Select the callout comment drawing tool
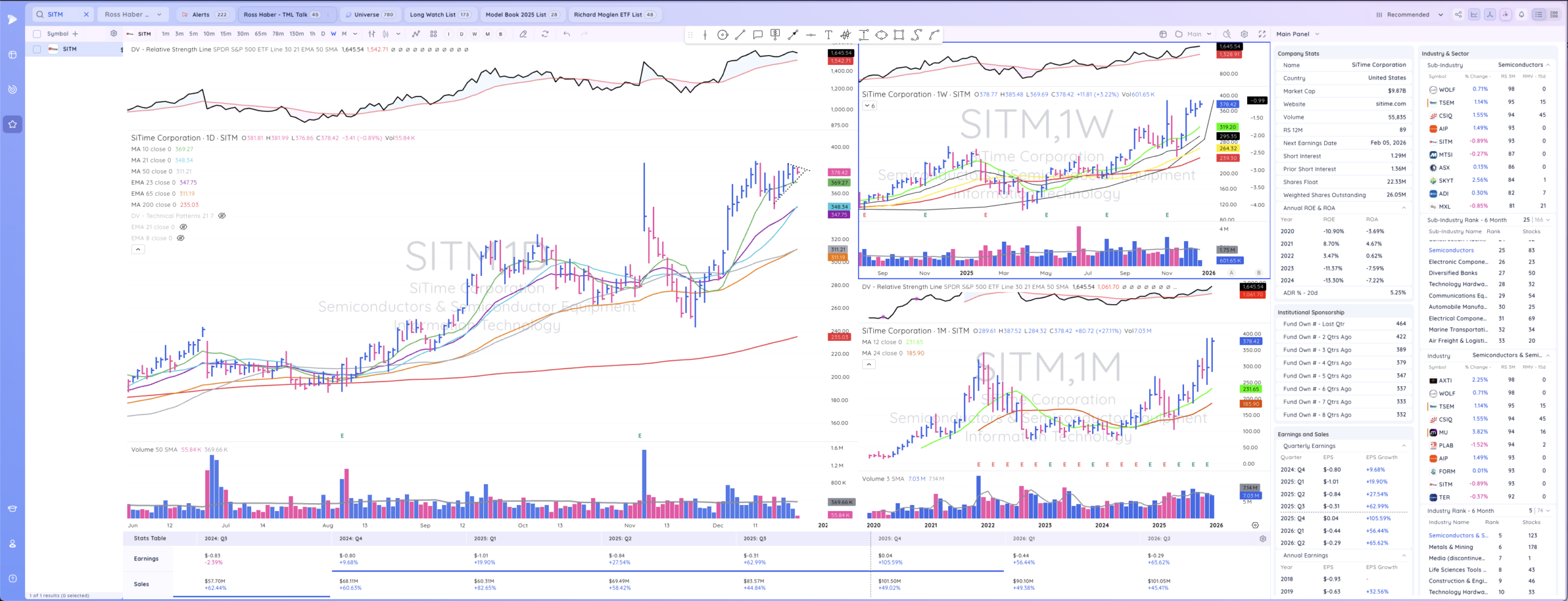Image resolution: width=1568 pixels, height=601 pixels. [758, 35]
